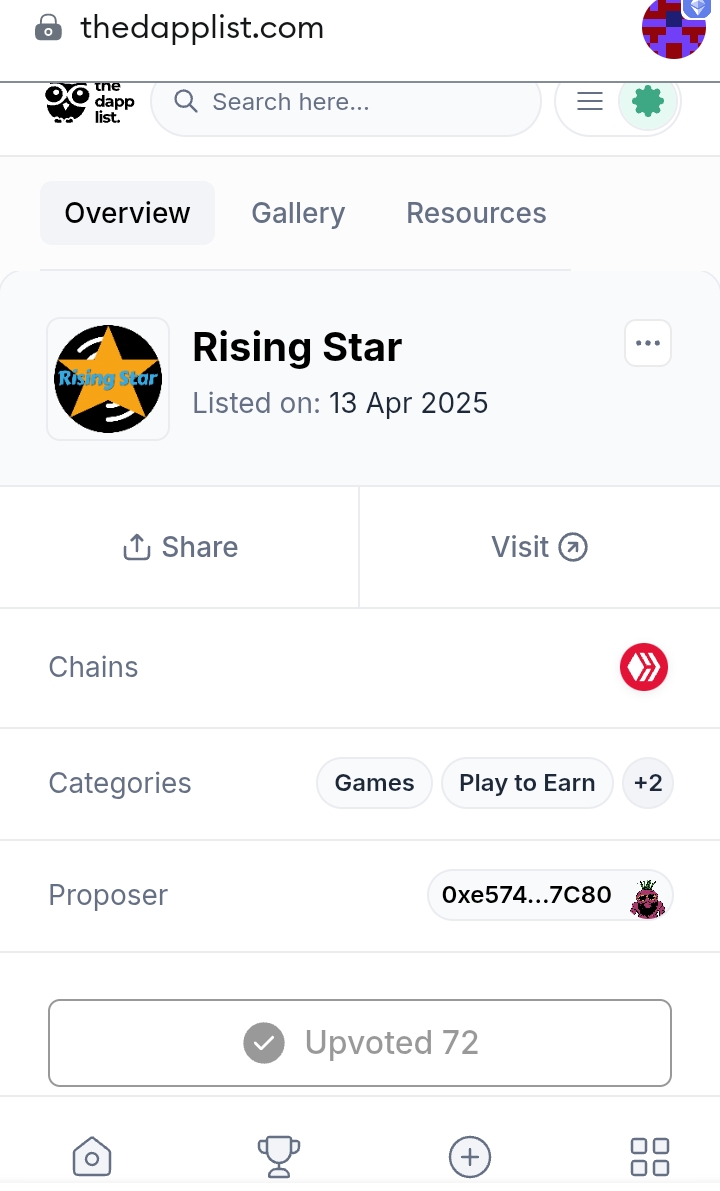Click the Share button
The height and width of the screenshot is (1191, 720).
pos(180,547)
